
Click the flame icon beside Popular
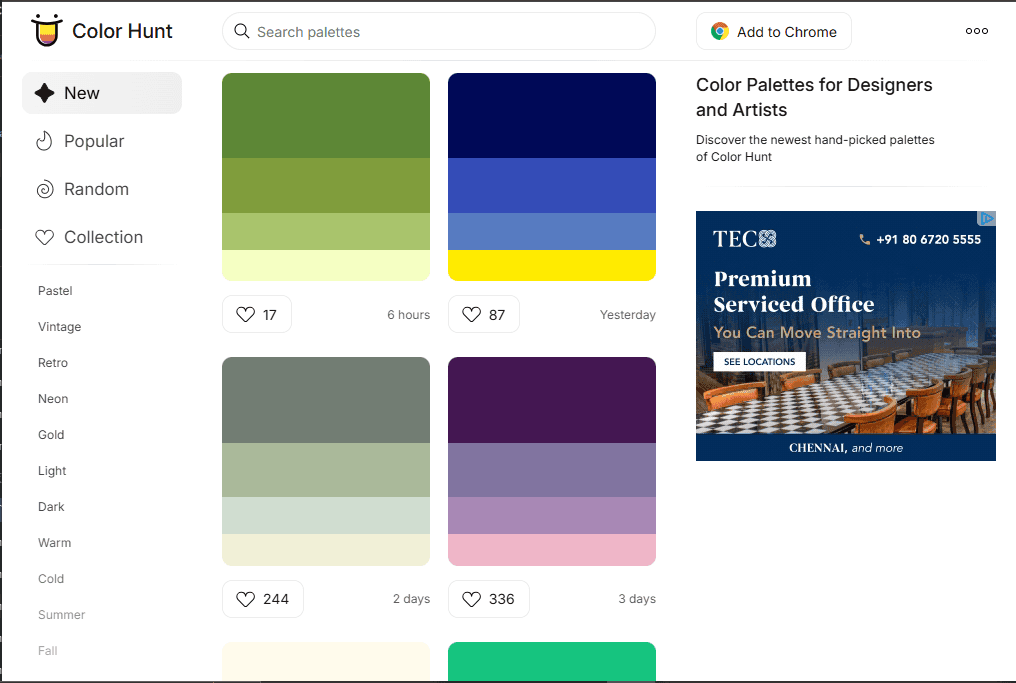pyautogui.click(x=44, y=141)
